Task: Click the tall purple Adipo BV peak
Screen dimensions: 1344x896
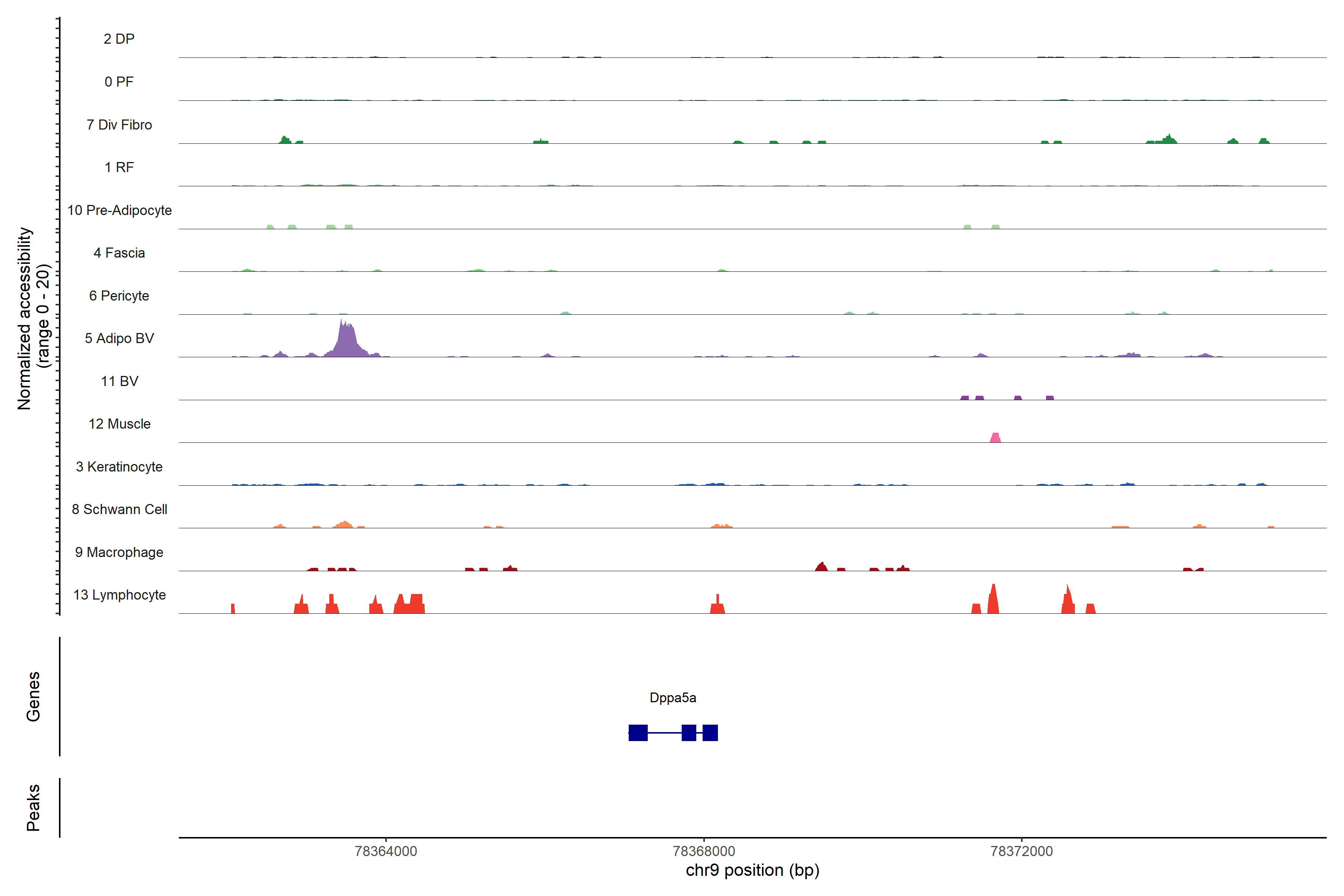Action: [346, 343]
